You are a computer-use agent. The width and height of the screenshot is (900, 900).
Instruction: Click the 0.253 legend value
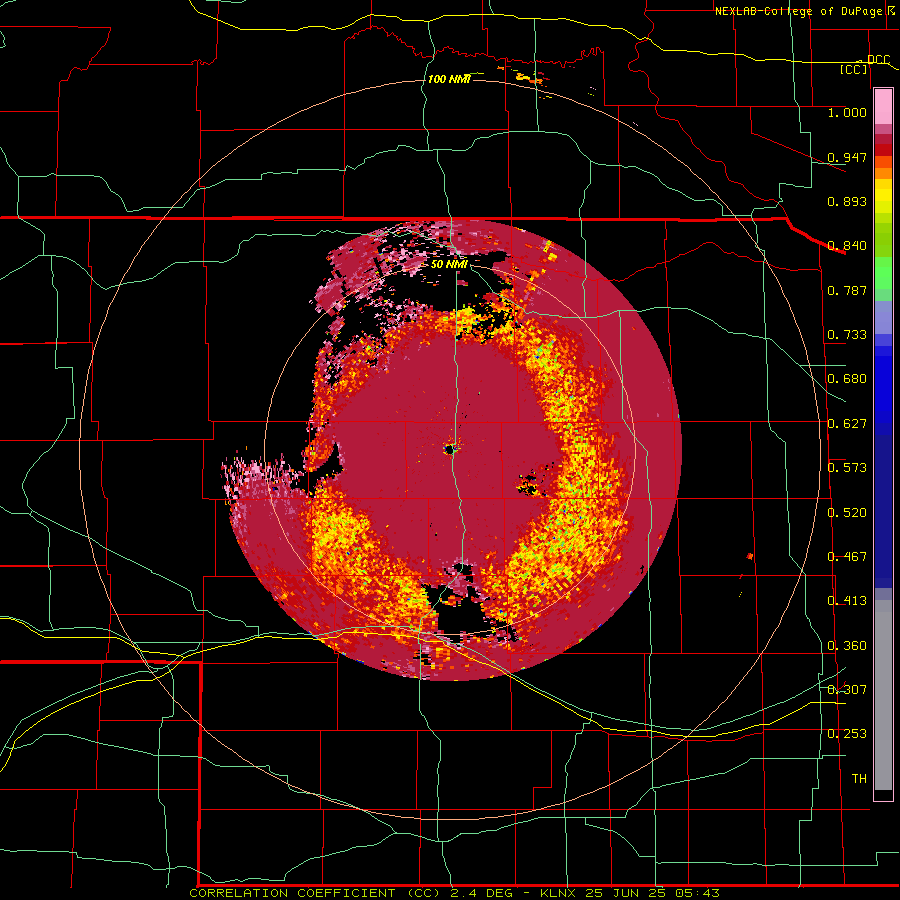coord(847,734)
